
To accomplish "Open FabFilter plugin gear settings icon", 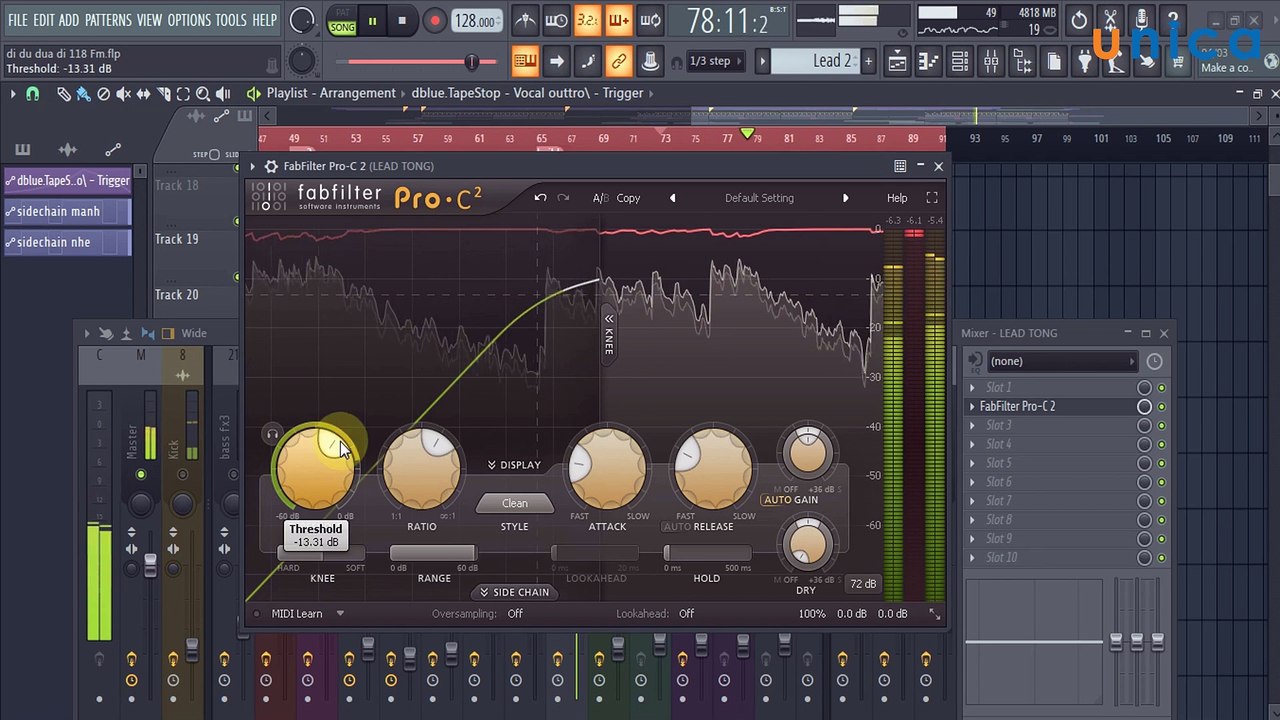I will (270, 166).
